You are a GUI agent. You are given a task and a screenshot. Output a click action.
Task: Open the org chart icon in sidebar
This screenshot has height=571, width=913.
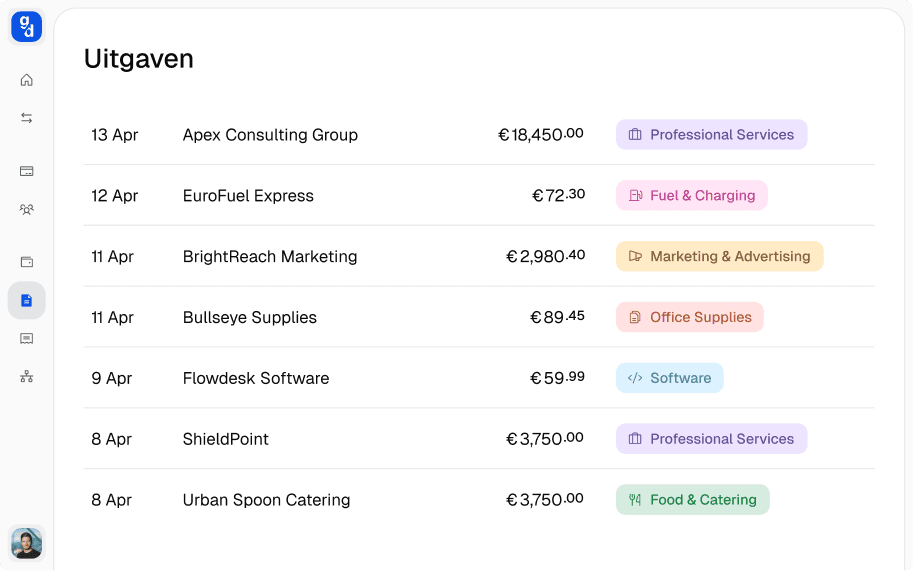tap(27, 377)
